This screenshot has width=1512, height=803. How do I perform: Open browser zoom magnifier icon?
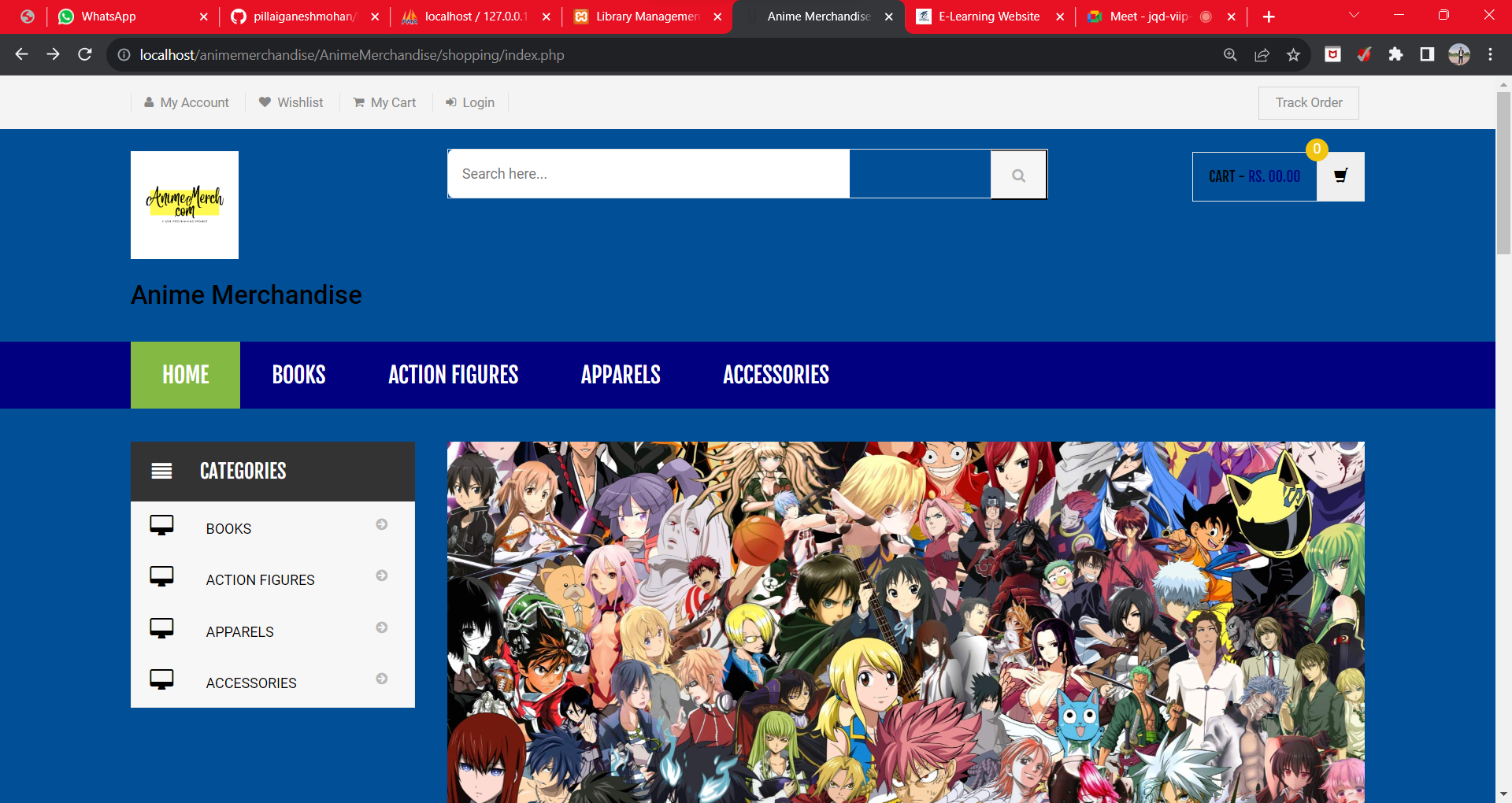point(1230,54)
